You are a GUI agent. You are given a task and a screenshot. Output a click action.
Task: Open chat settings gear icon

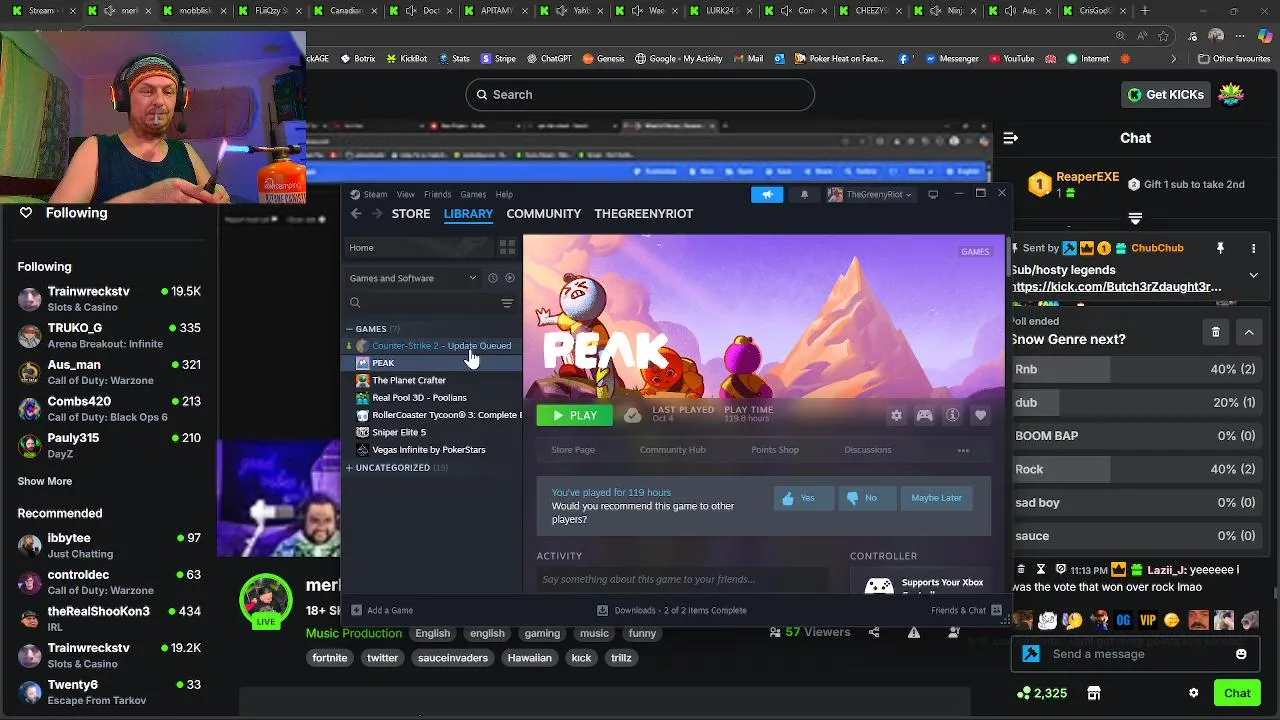[x=1193, y=693]
